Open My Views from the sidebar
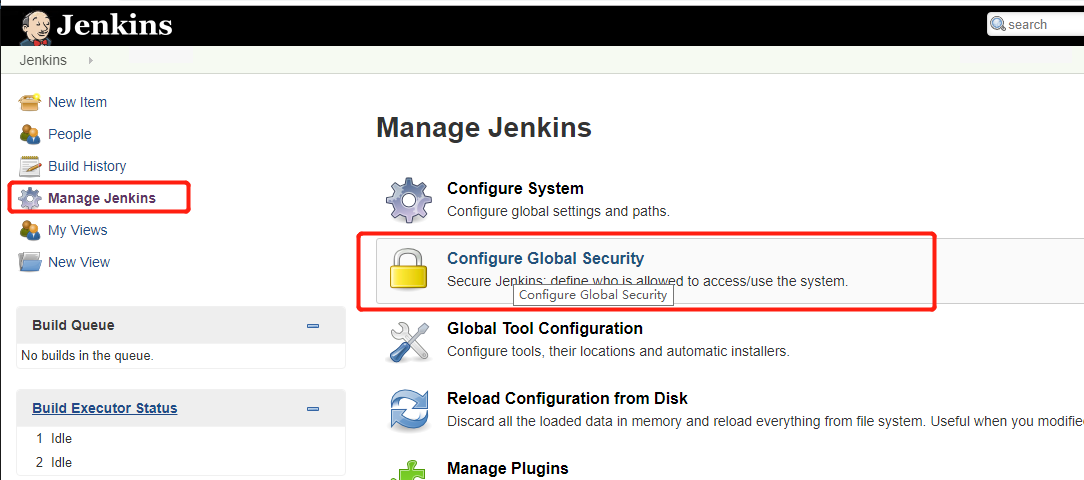Image resolution: width=1084 pixels, height=480 pixels. 77,230
